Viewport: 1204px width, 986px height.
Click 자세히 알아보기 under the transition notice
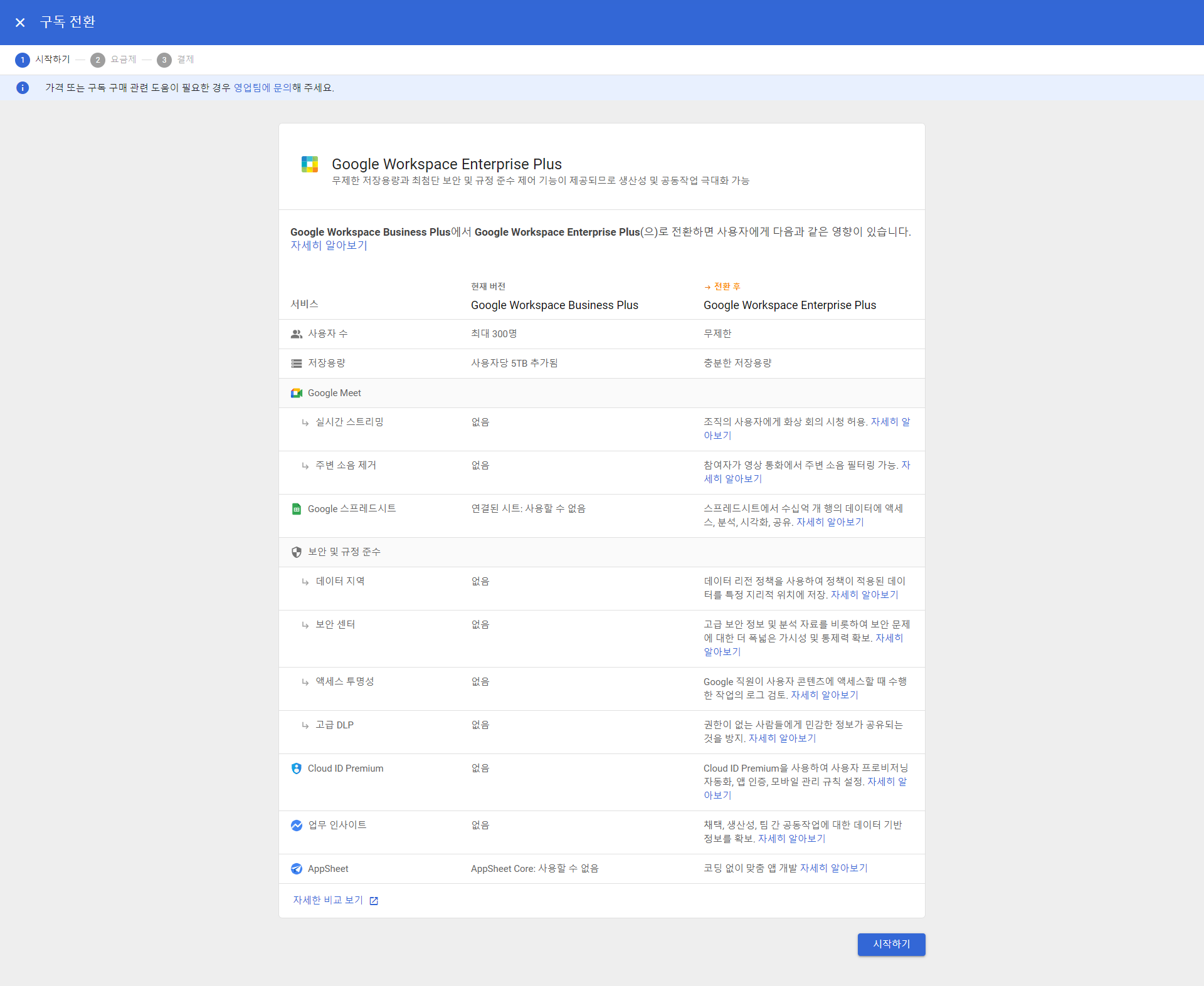click(329, 246)
